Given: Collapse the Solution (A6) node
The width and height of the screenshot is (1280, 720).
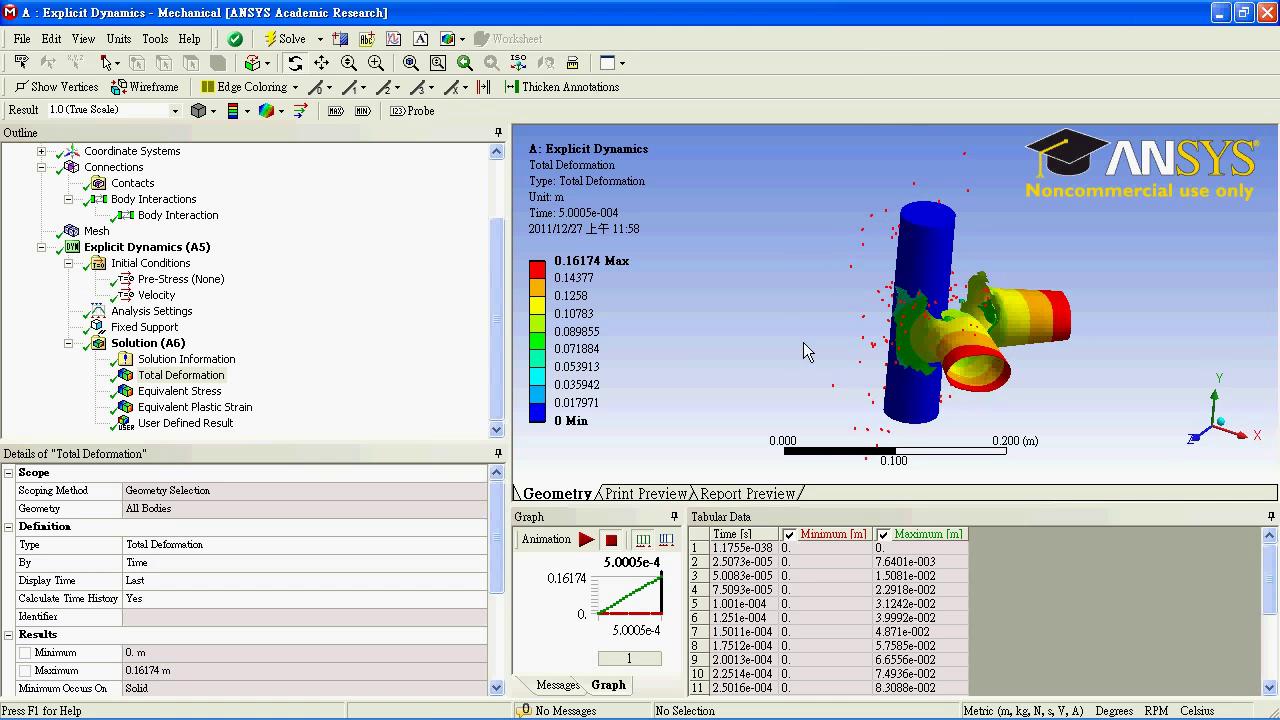Looking at the screenshot, I should 68,343.
